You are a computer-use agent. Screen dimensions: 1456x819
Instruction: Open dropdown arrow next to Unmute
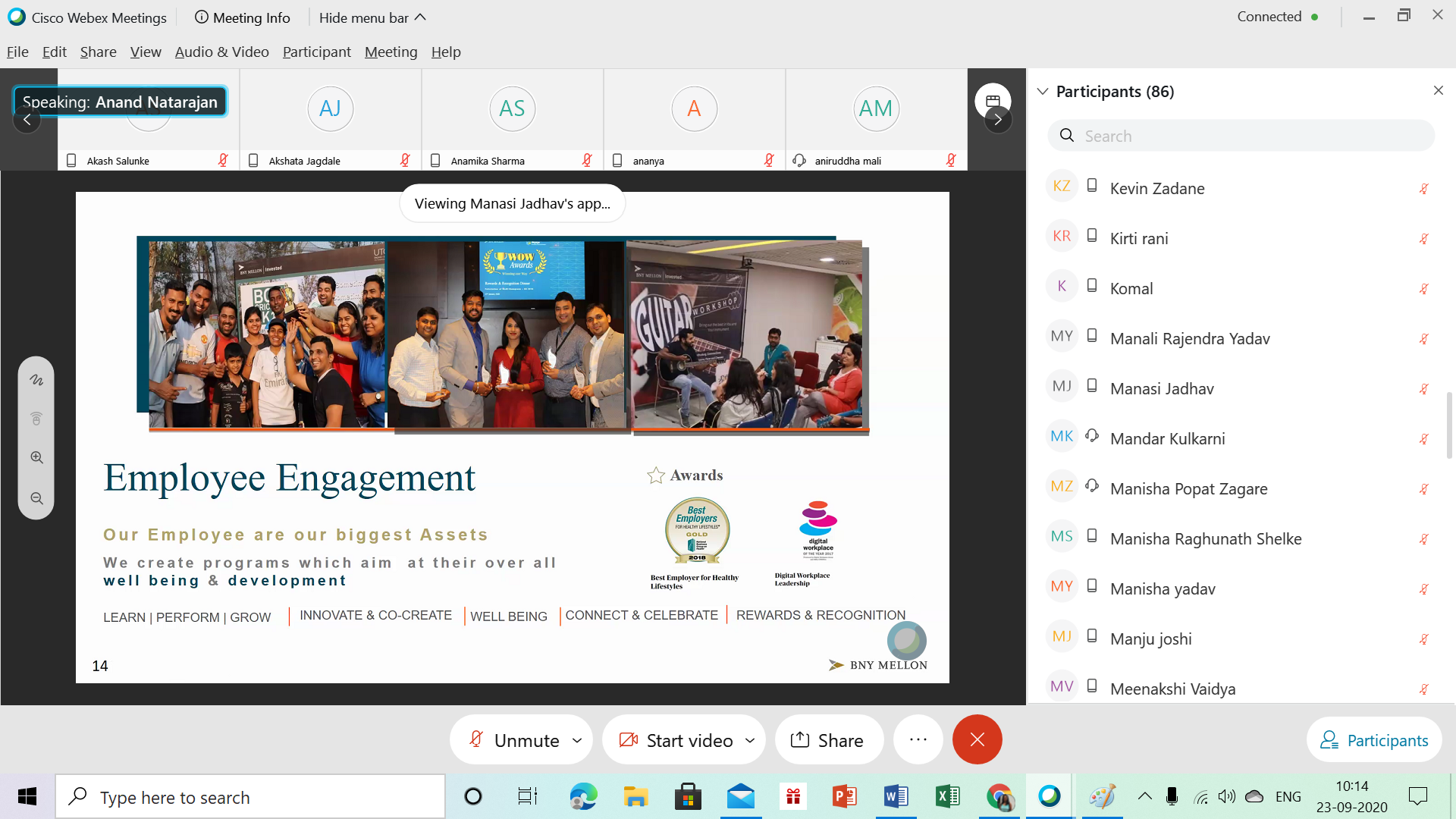tap(577, 740)
